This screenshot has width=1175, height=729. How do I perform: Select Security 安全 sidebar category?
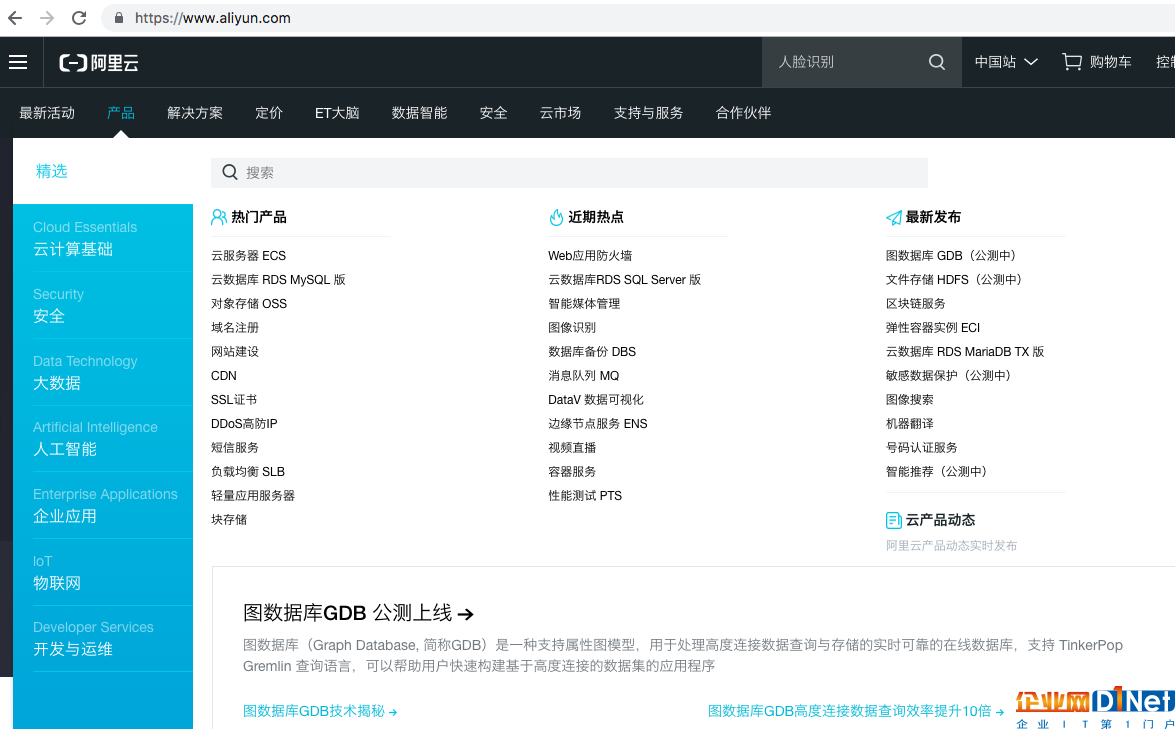[103, 305]
